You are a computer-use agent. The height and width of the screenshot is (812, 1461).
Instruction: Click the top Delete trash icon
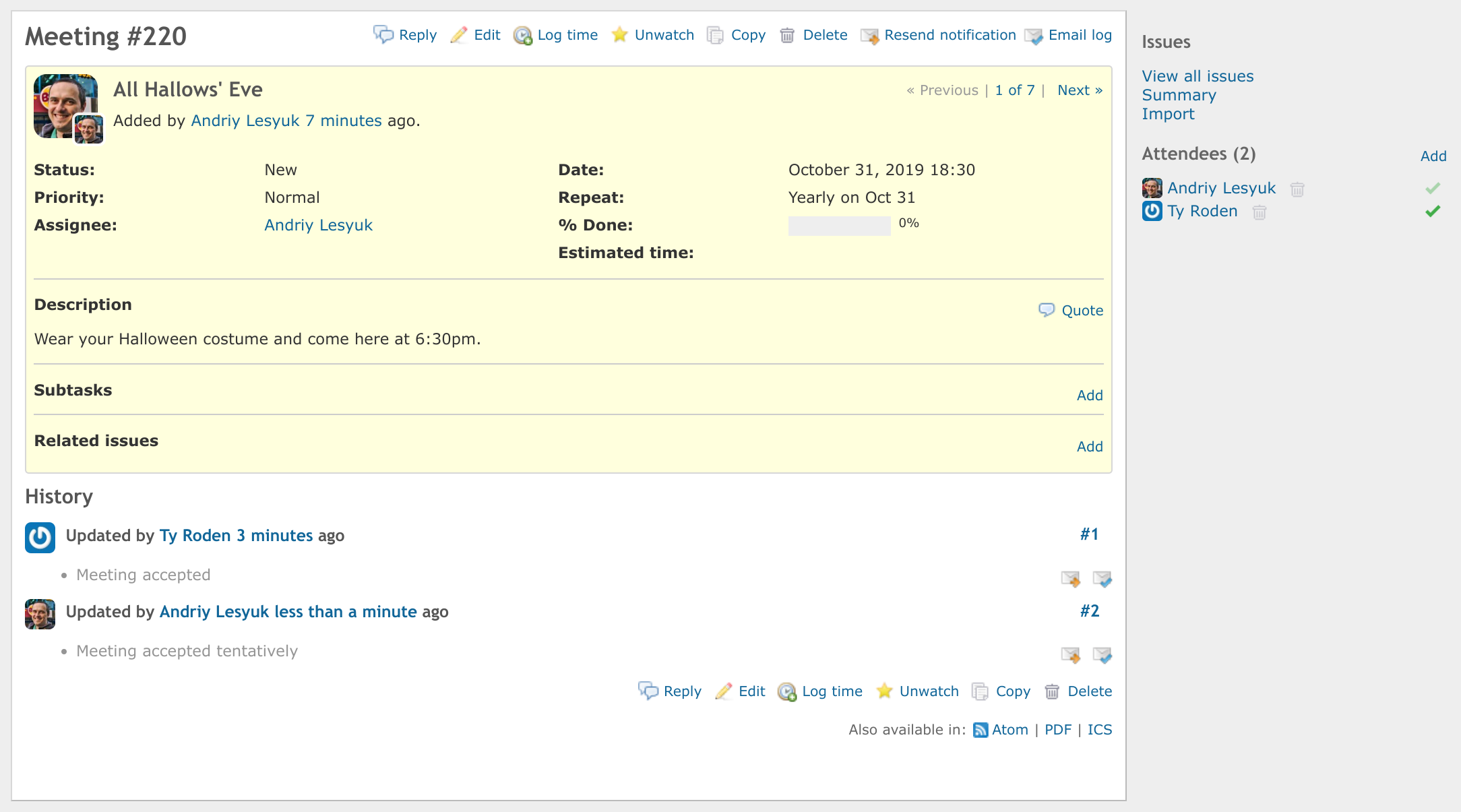pos(787,35)
